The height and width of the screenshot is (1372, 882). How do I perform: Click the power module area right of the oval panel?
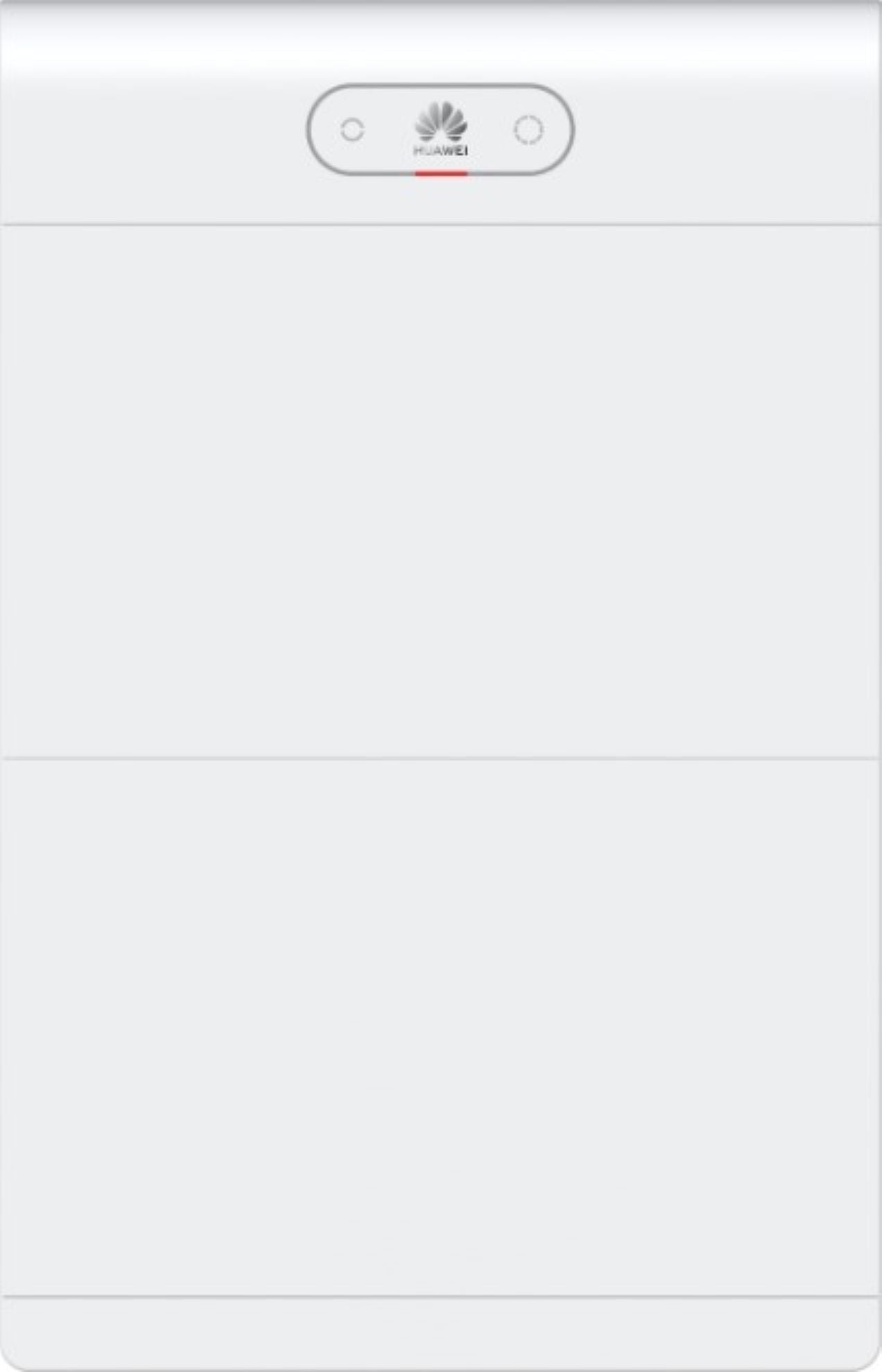[x=727, y=130]
